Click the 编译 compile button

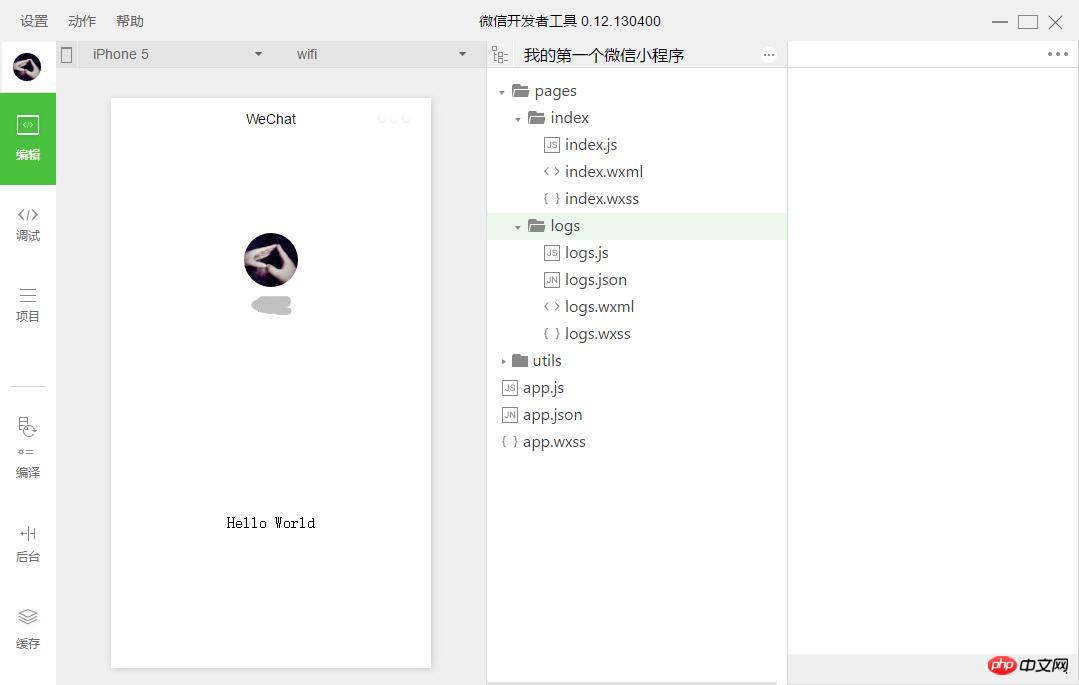28,447
